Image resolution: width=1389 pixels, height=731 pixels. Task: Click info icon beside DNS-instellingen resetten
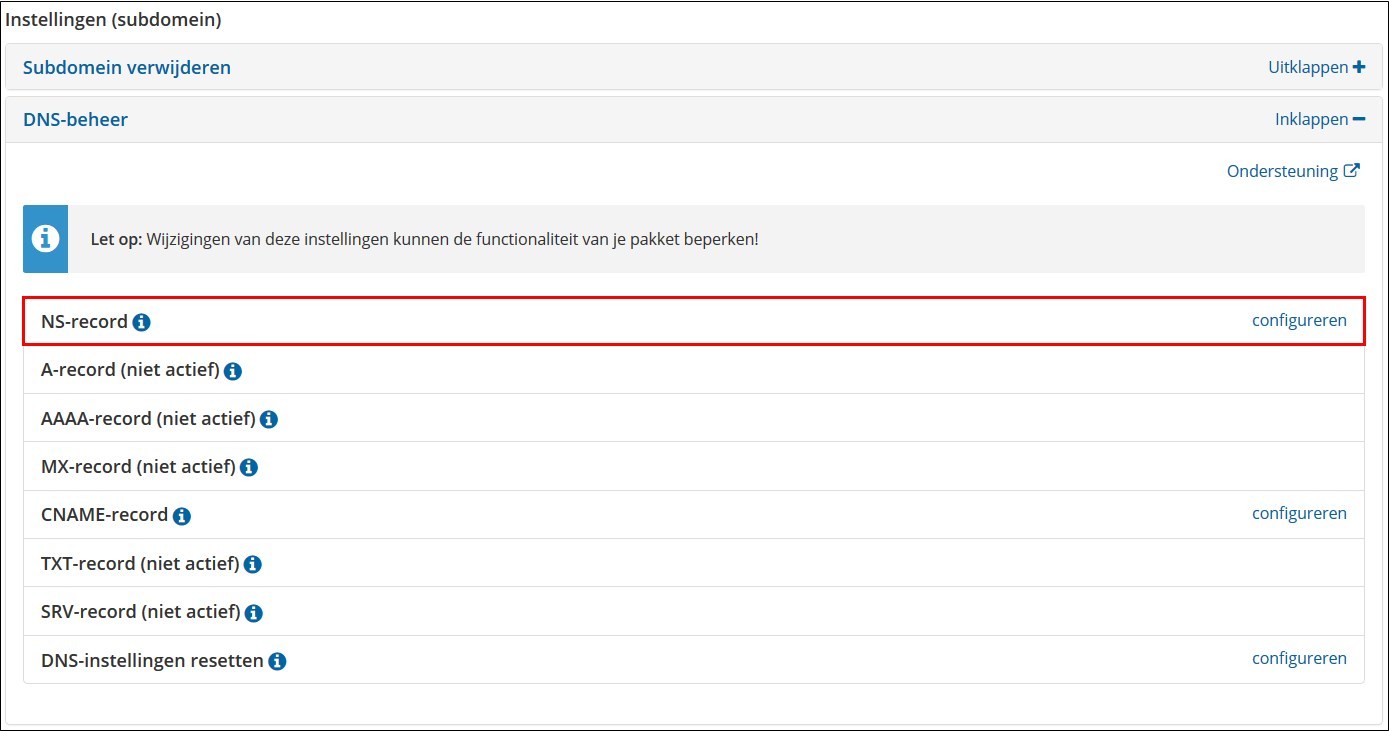click(277, 661)
